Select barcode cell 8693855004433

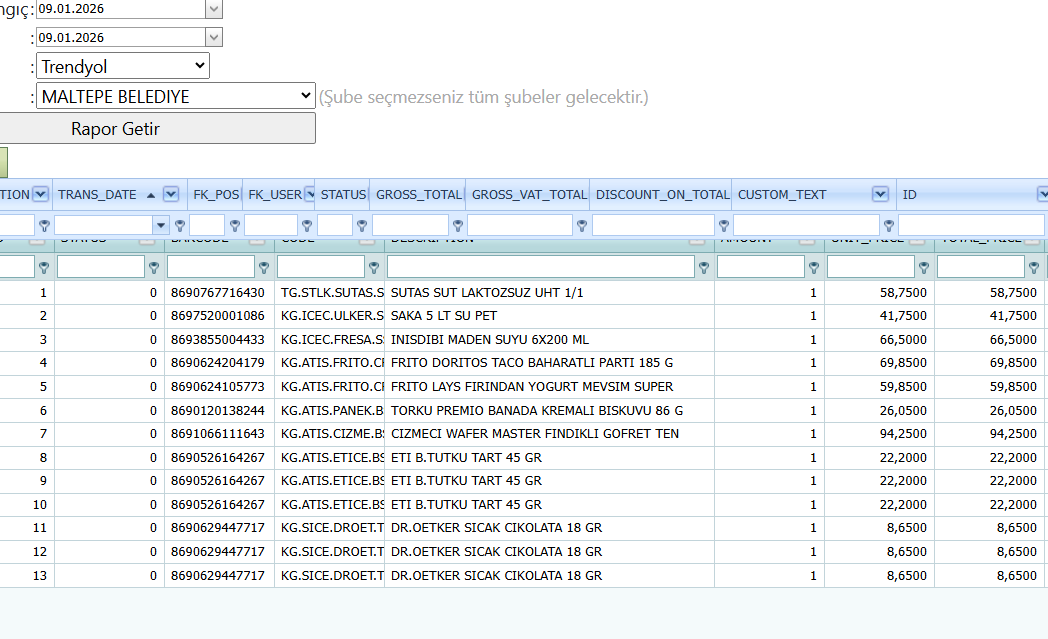click(x=220, y=340)
